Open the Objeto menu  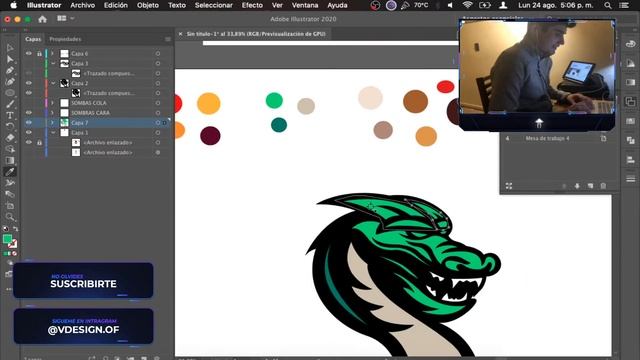[x=148, y=5]
